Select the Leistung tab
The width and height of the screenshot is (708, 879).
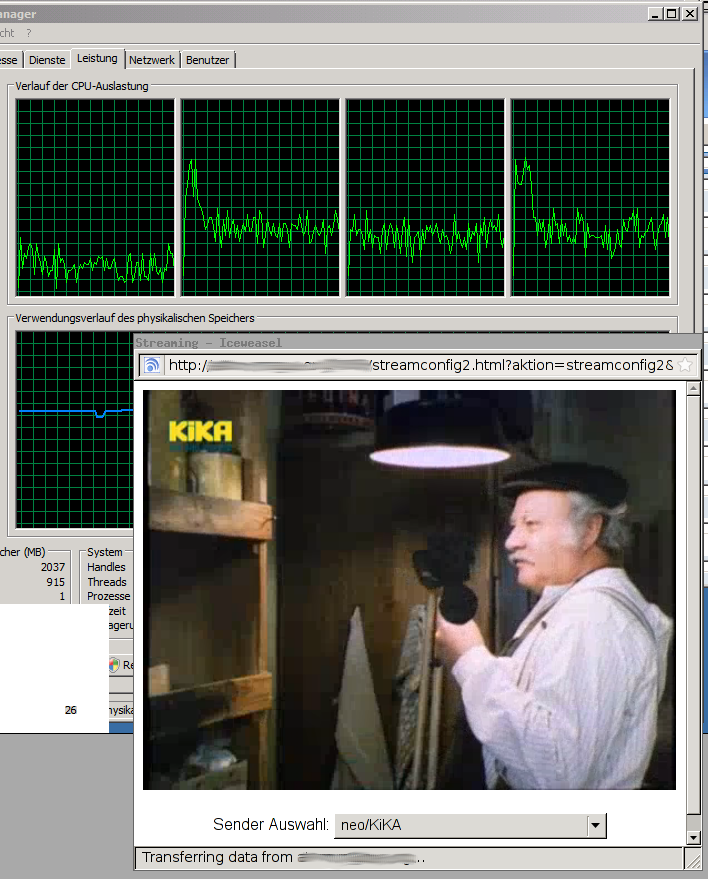[97, 58]
